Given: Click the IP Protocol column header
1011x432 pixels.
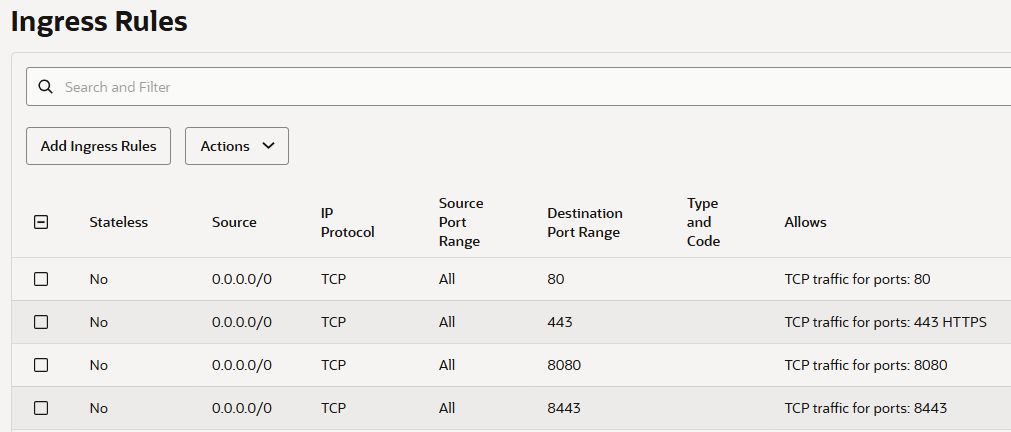Looking at the screenshot, I should [347, 222].
